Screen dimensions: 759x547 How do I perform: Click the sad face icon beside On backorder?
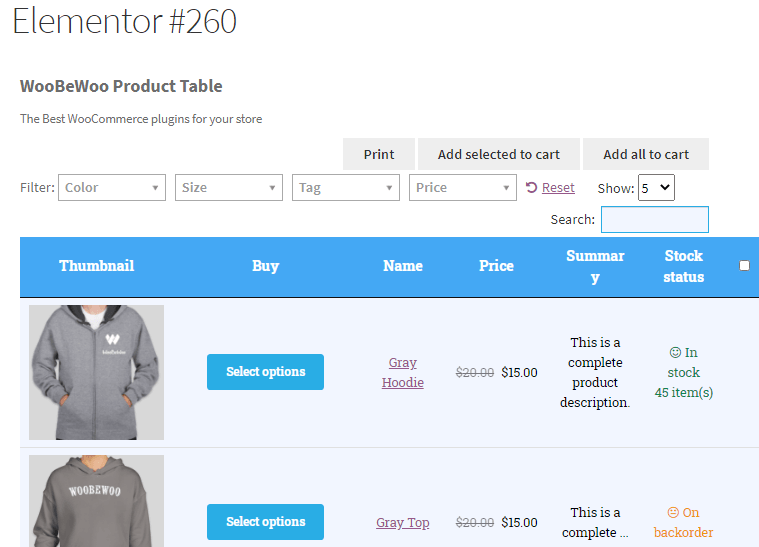pyautogui.click(x=673, y=512)
